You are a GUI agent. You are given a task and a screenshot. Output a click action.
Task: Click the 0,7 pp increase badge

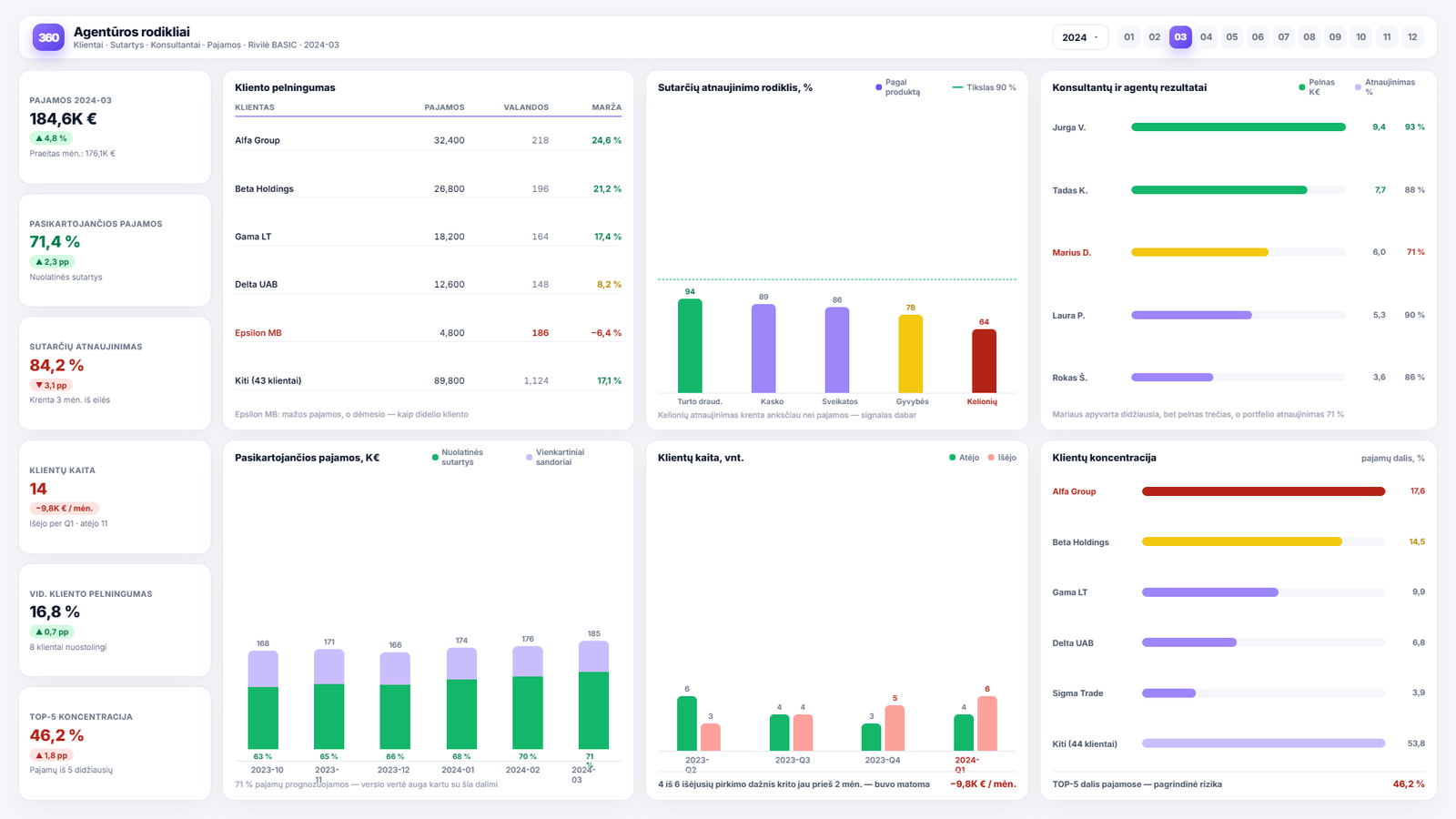pyautogui.click(x=52, y=632)
